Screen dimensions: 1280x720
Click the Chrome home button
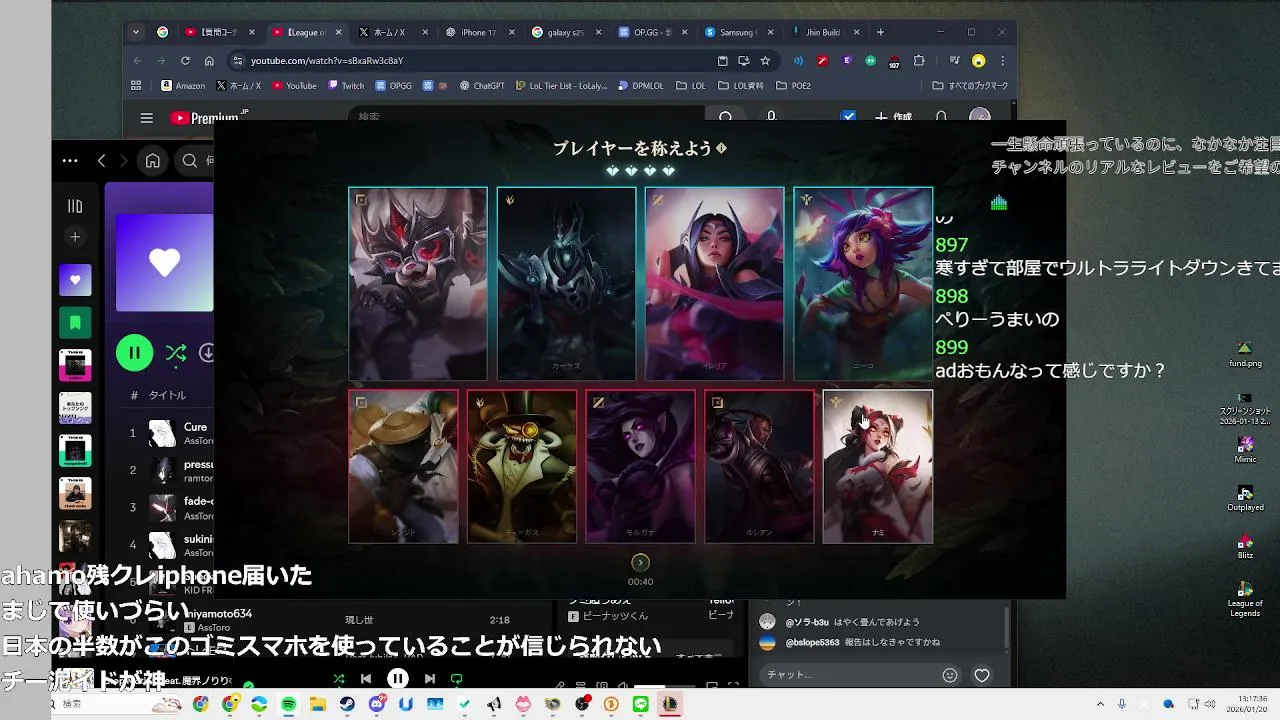click(209, 60)
